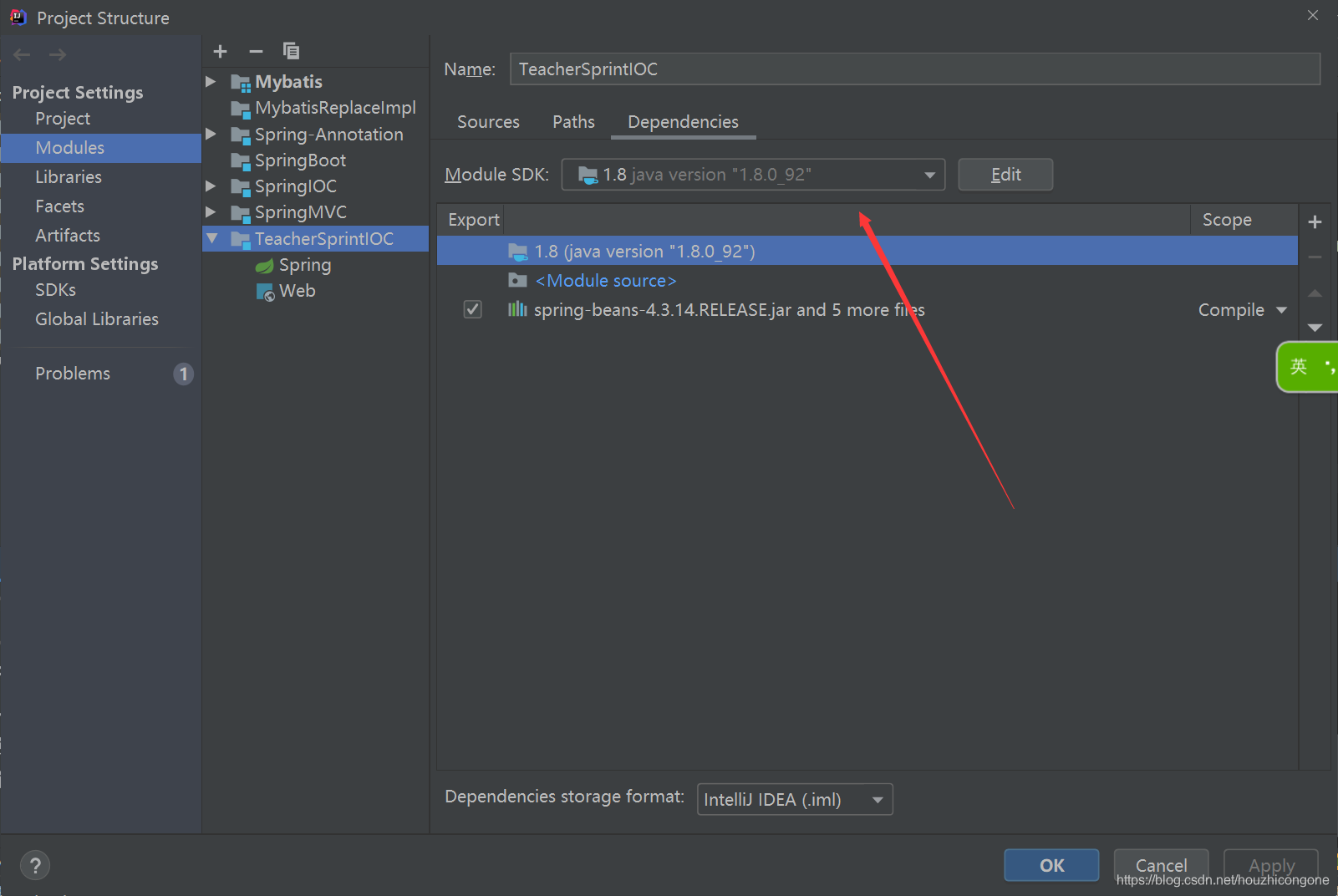The height and width of the screenshot is (896, 1338).
Task: Click the move dependency down arrow
Action: point(1315,328)
